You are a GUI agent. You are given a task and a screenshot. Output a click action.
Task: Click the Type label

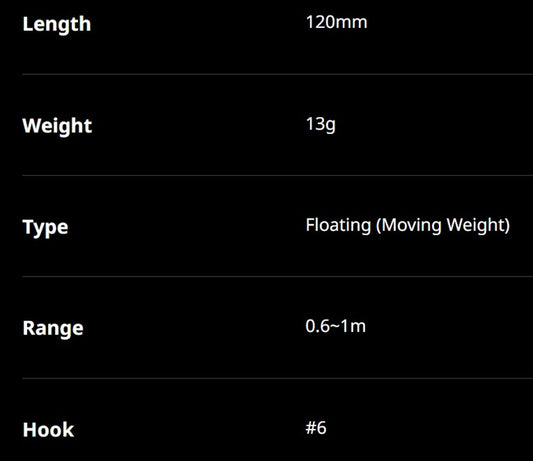45,227
